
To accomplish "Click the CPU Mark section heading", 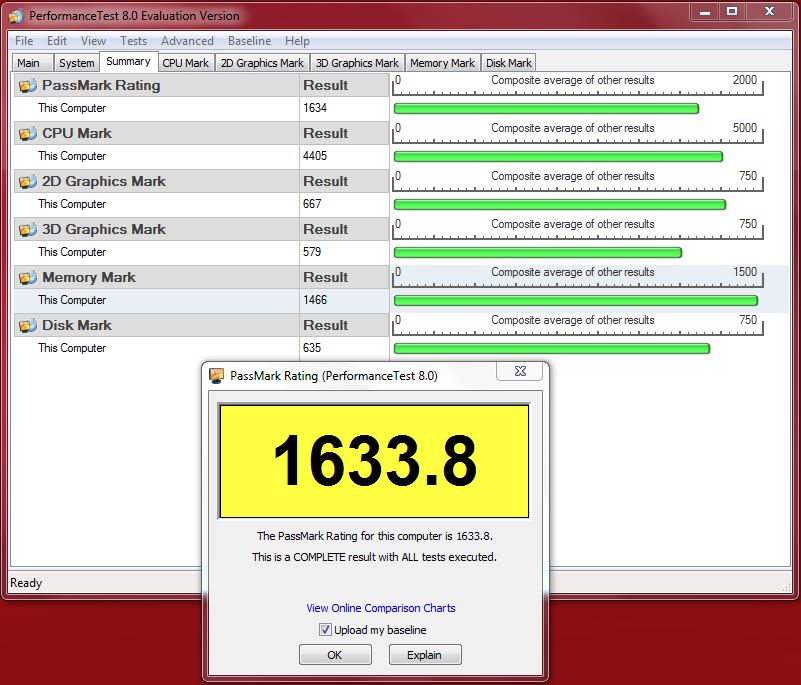I will [77, 133].
